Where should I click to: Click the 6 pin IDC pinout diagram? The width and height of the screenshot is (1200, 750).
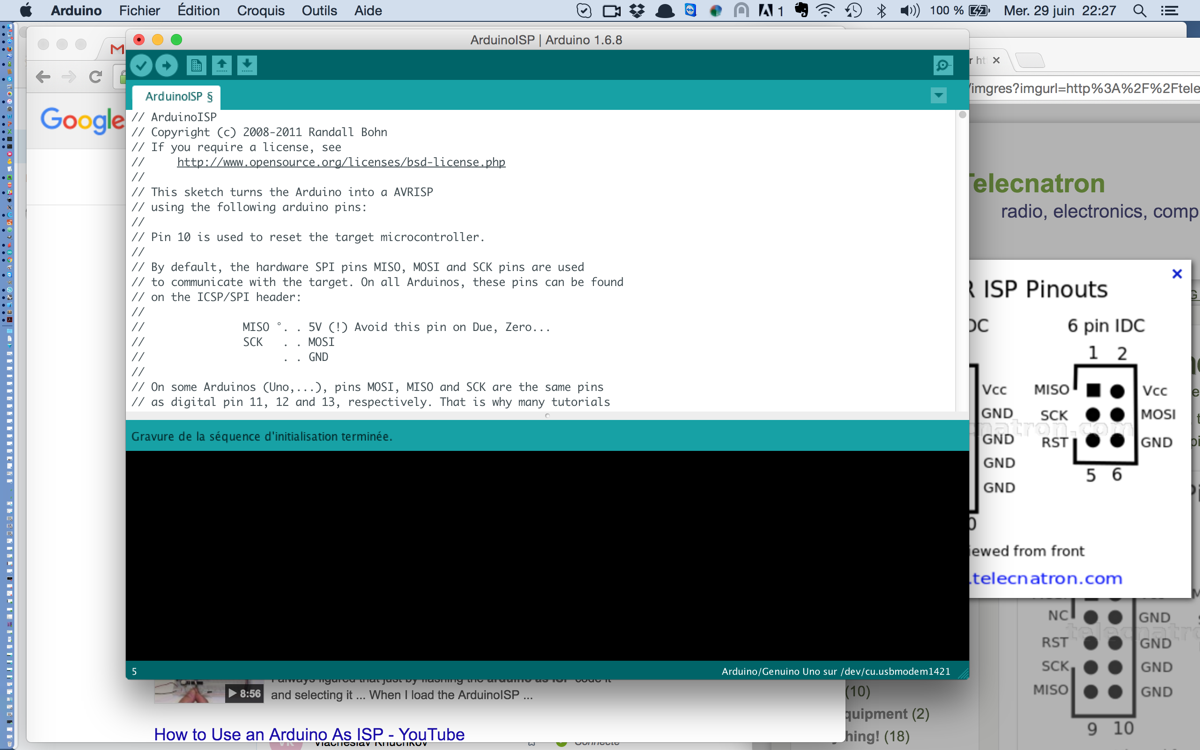tap(1105, 415)
